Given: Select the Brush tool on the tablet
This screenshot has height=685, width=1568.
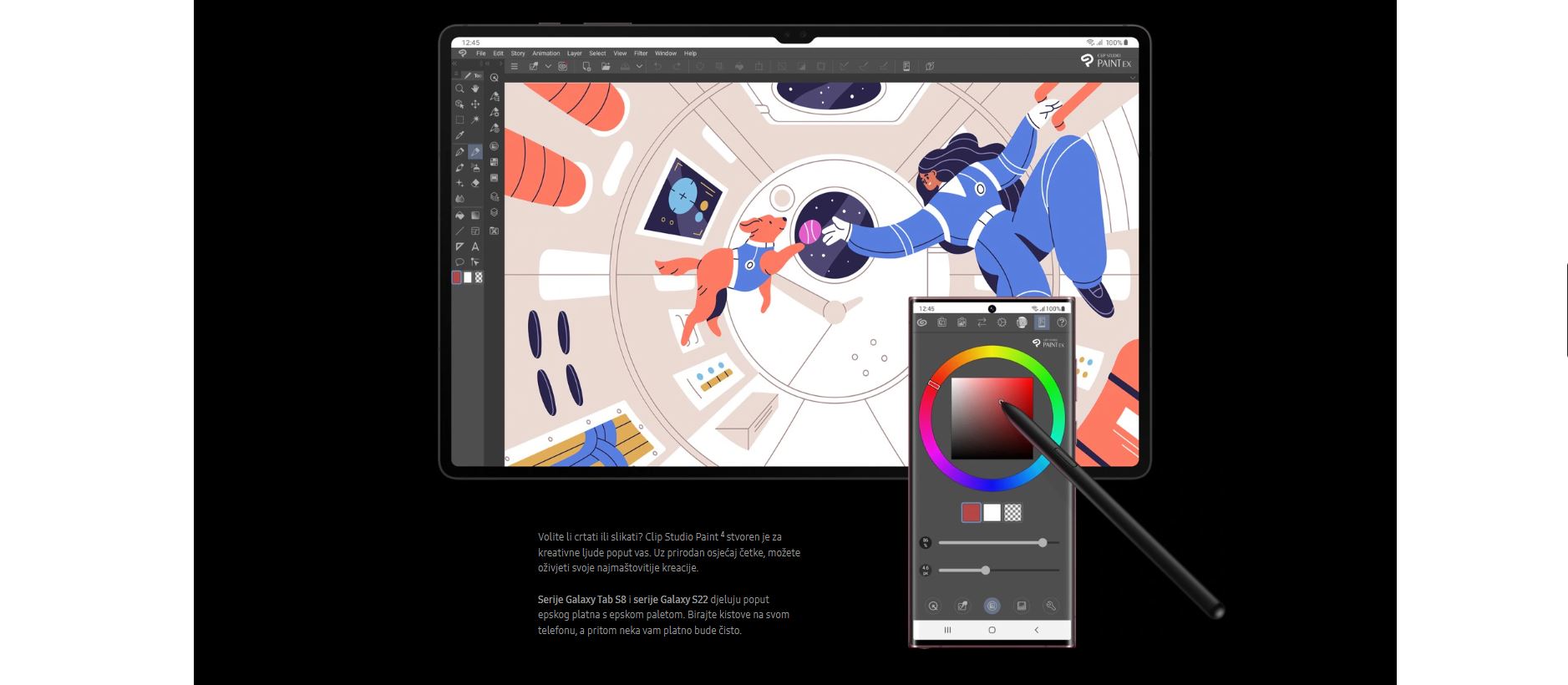Looking at the screenshot, I should [x=460, y=168].
